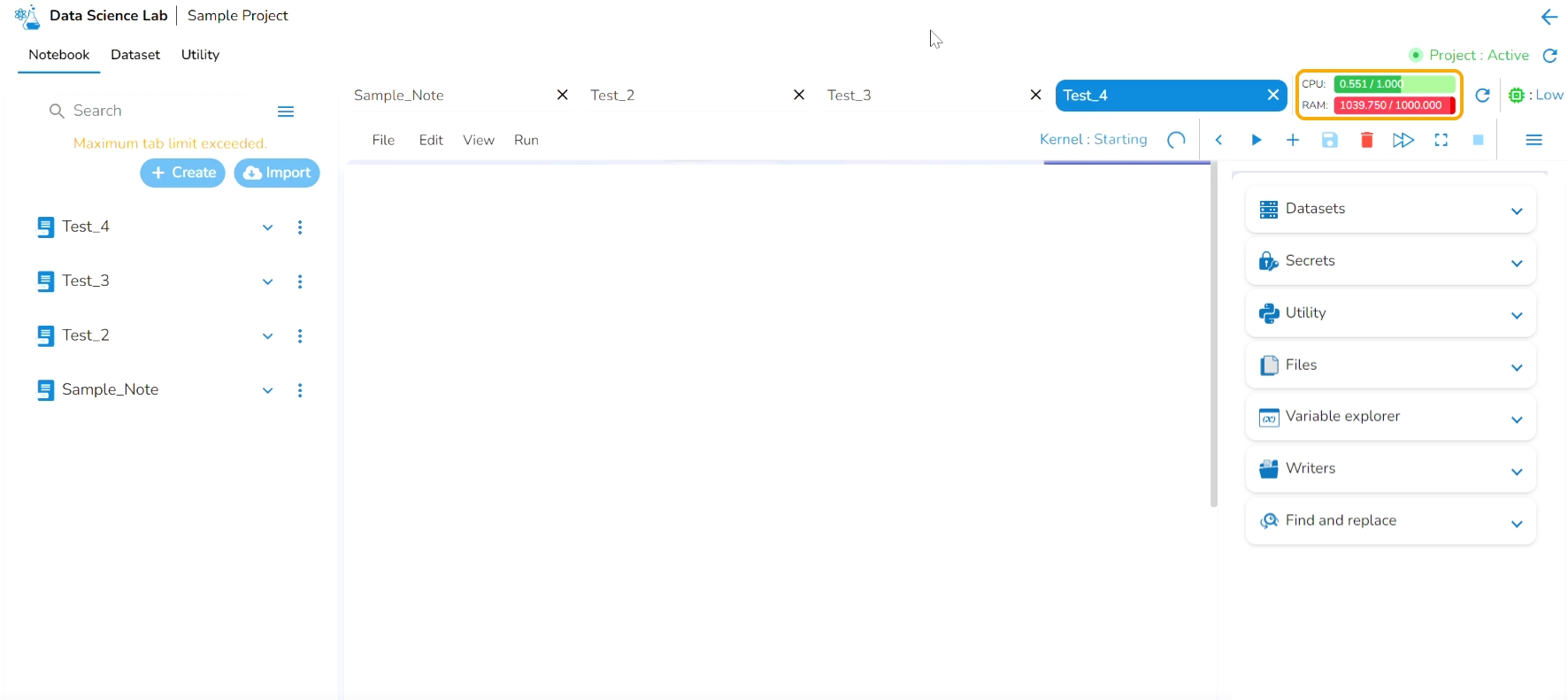
Task: Open the notebook toolbar hamburger menu
Action: pyautogui.click(x=1534, y=140)
